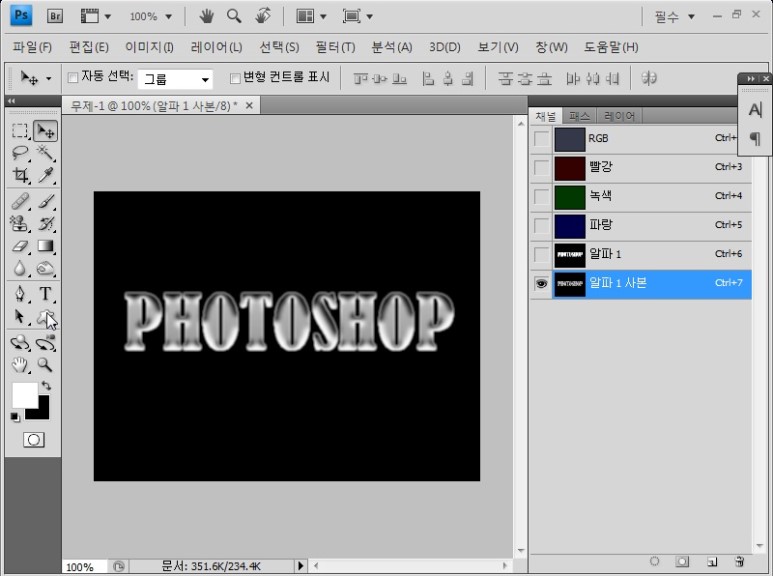Select the Horizontal Type tool
The width and height of the screenshot is (773, 576).
pos(45,294)
